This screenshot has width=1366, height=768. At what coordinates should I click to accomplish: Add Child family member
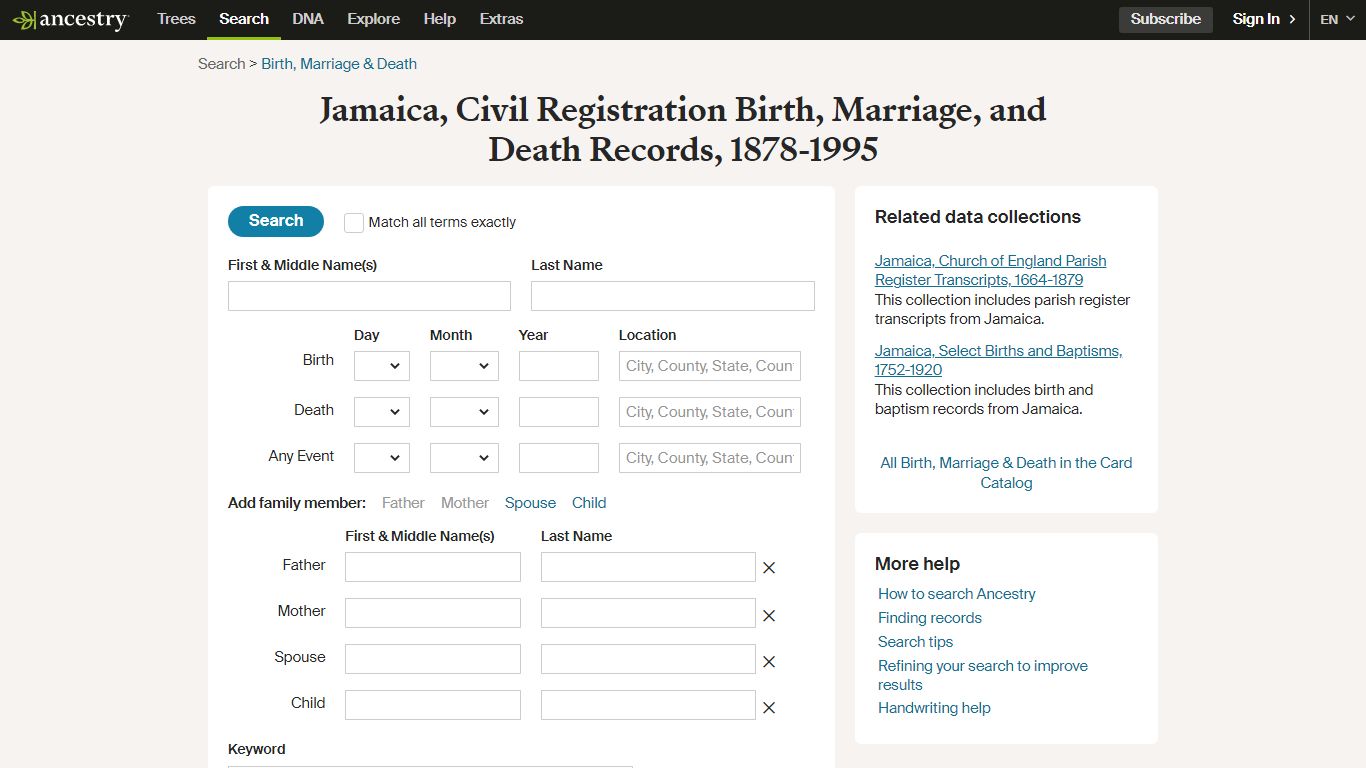pos(589,503)
